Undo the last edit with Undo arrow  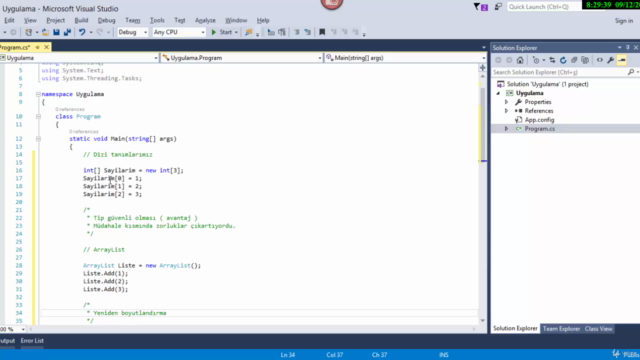(82, 32)
